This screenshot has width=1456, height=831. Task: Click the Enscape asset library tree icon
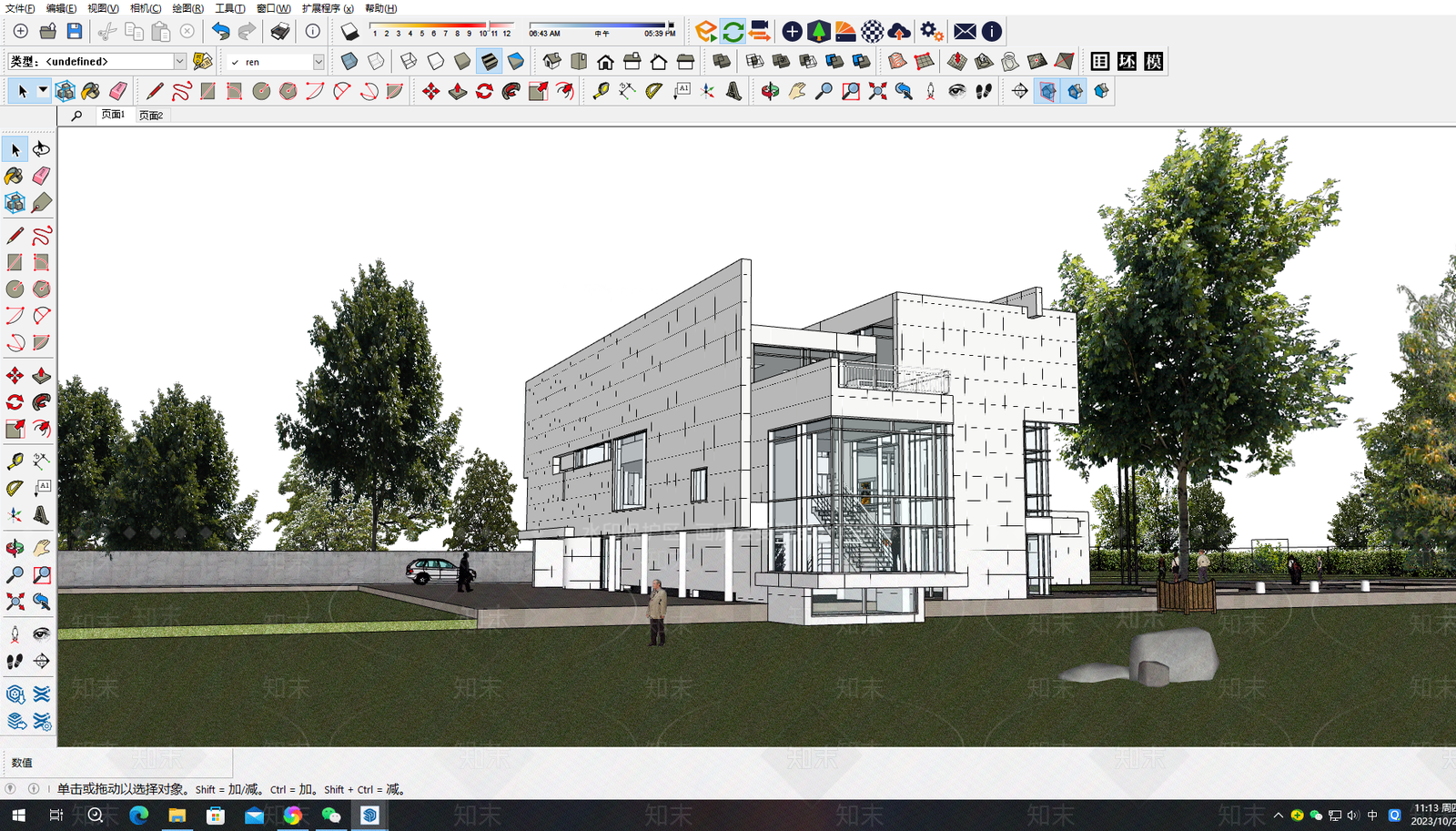coord(819,31)
